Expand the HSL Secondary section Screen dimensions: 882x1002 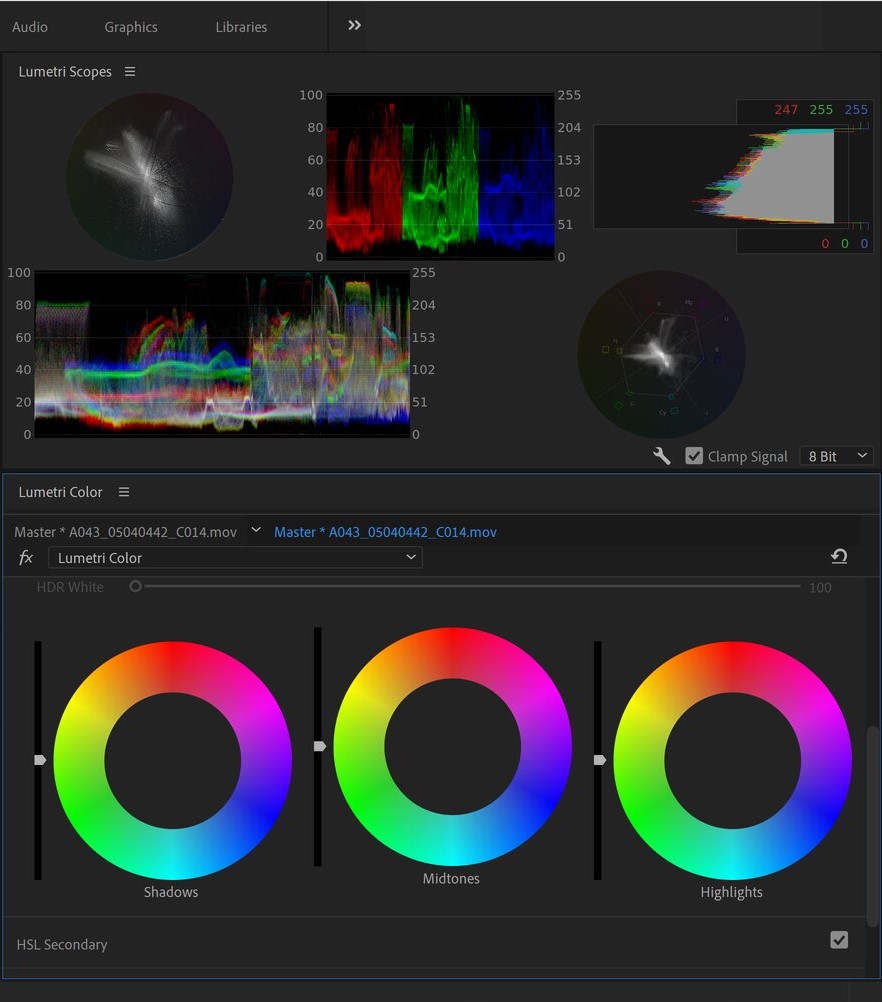62,944
